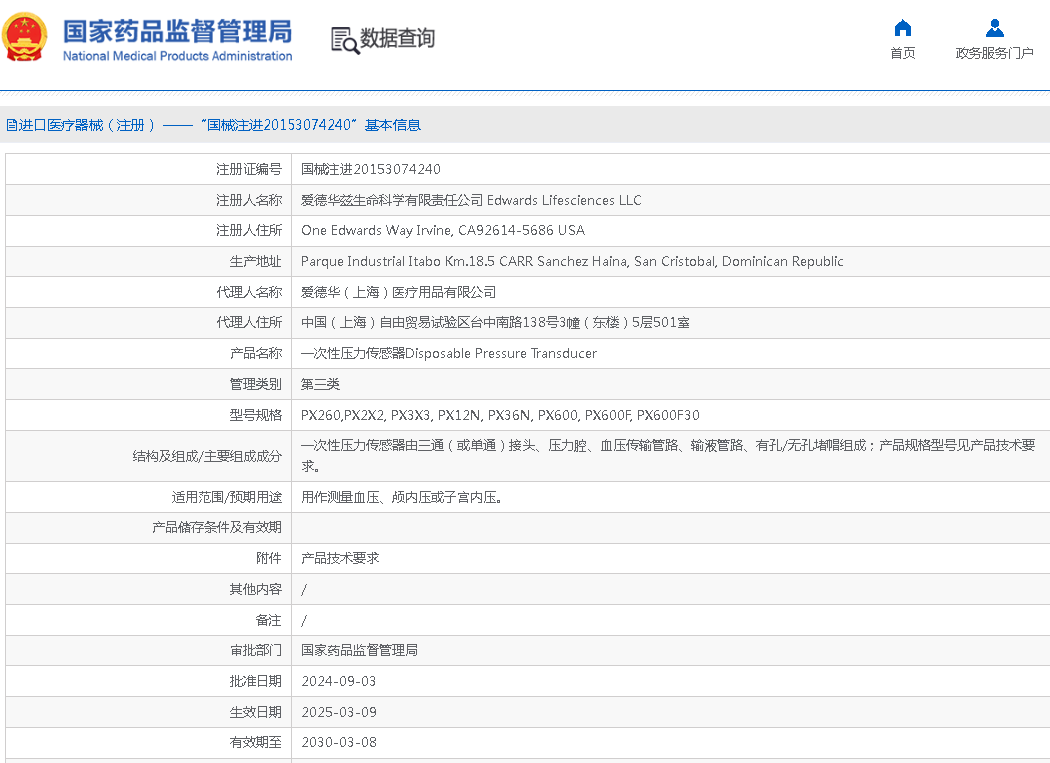1050x763 pixels.
Task: Click the 首页 label
Action: pyautogui.click(x=903, y=53)
